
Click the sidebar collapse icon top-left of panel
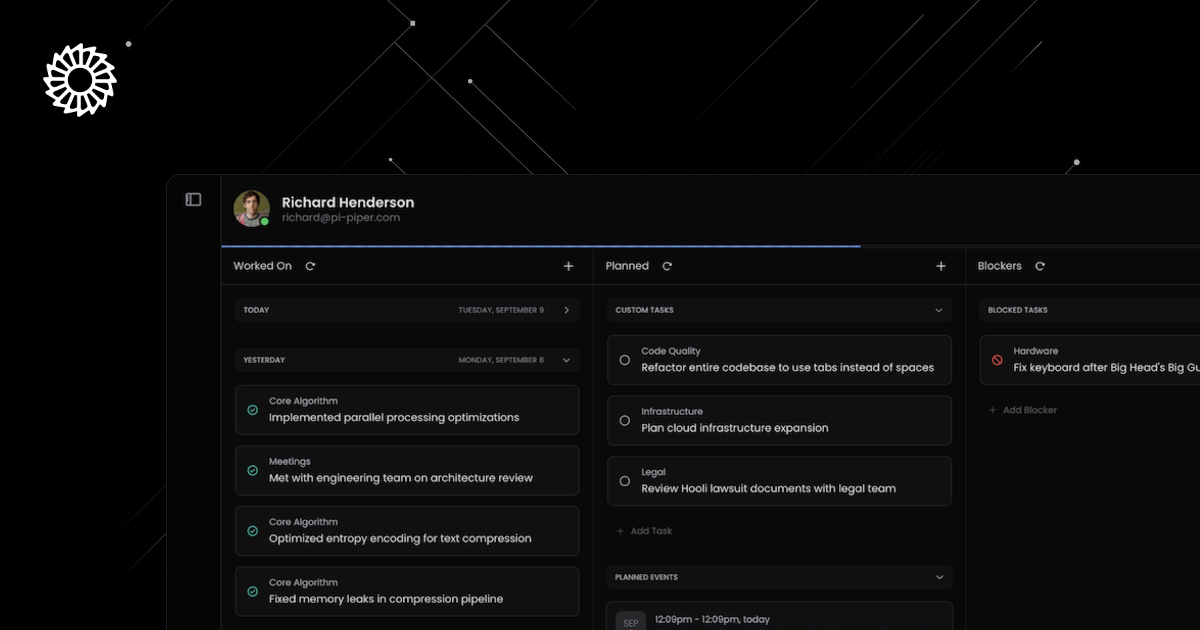[192, 199]
